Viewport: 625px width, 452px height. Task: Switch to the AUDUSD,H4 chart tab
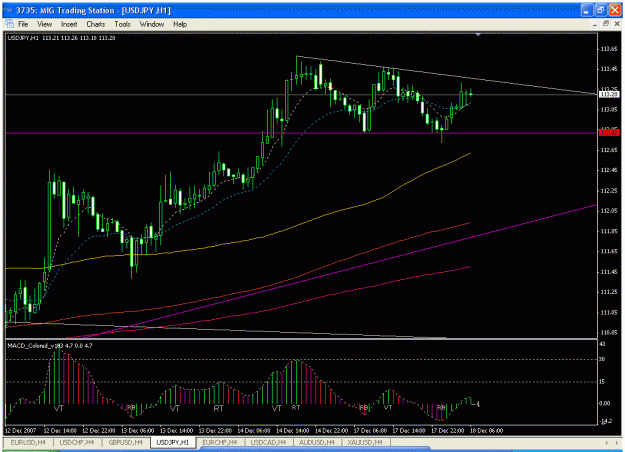pyautogui.click(x=317, y=442)
